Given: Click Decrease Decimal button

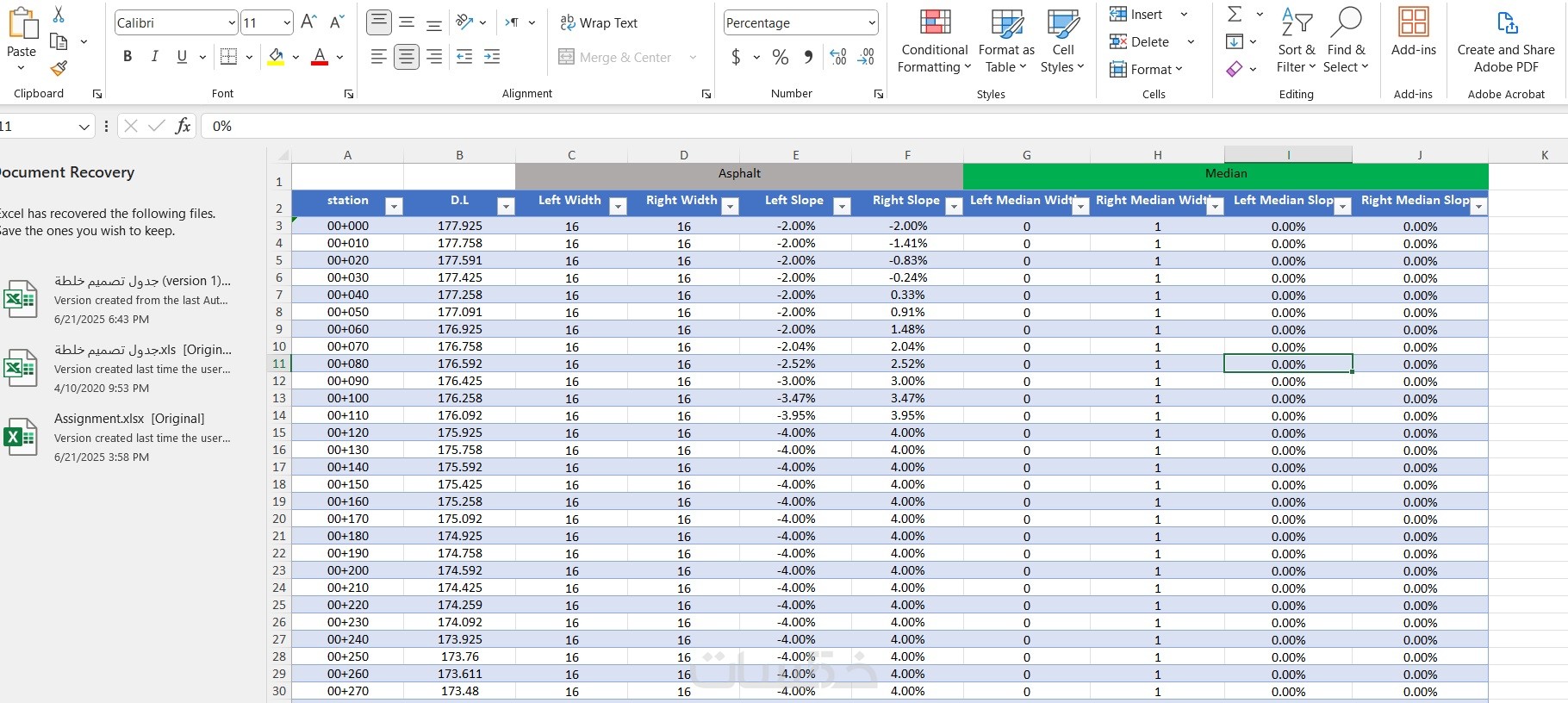Looking at the screenshot, I should pos(866,57).
